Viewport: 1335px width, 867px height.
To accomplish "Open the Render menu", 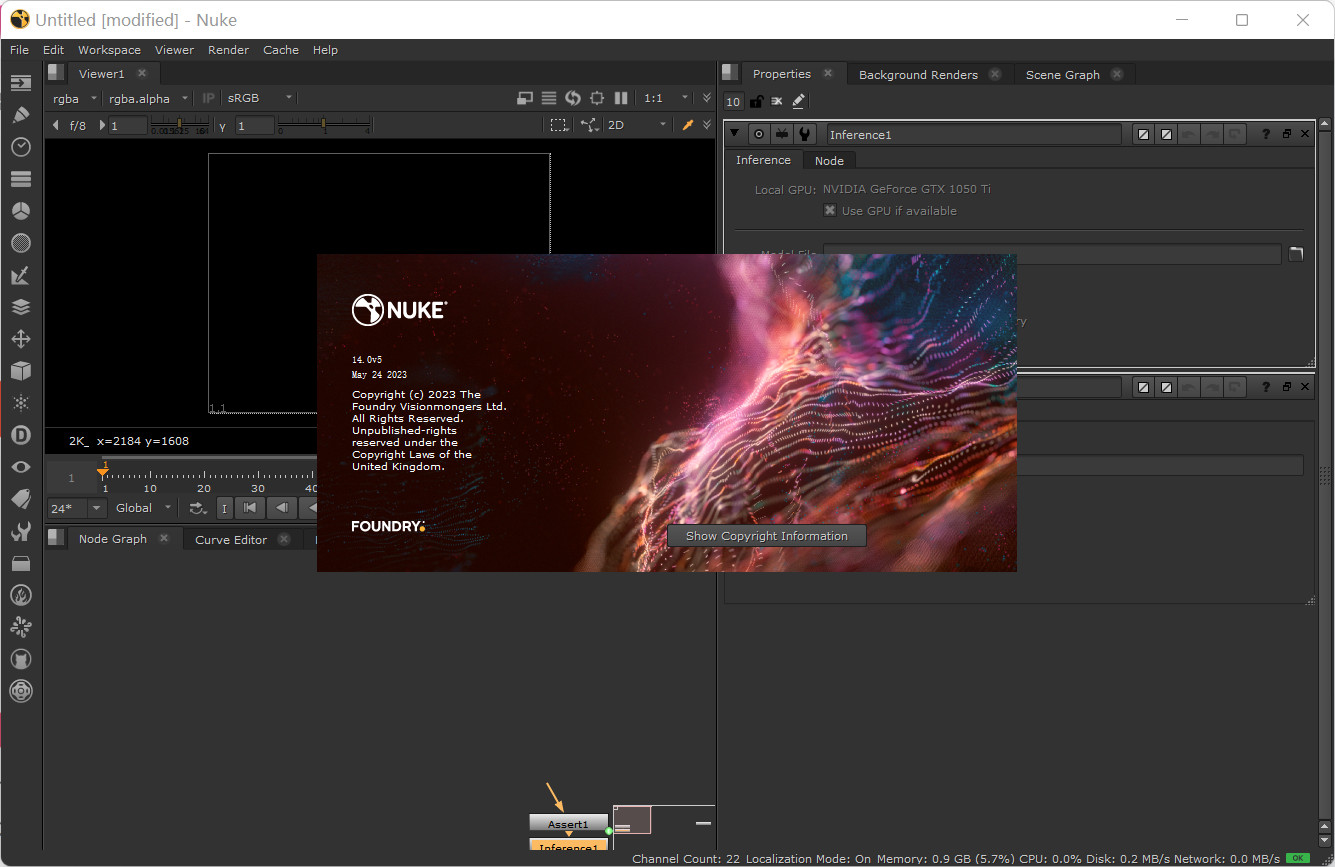I will click(x=228, y=50).
